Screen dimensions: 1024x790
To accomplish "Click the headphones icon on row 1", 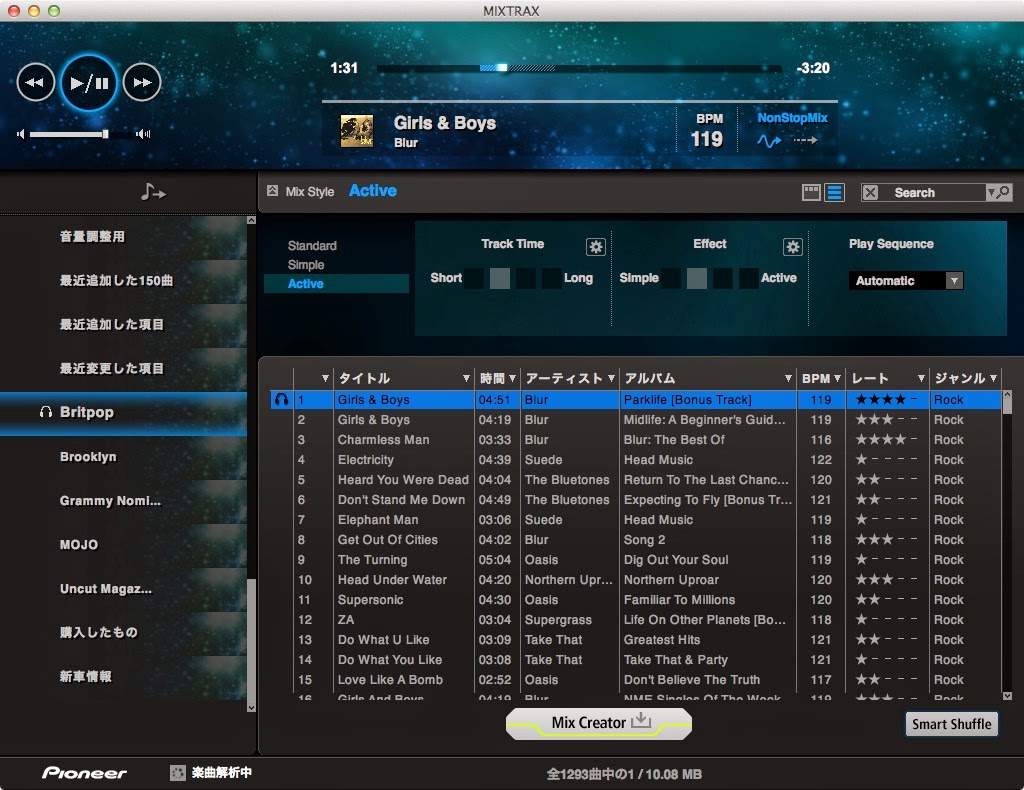I will coord(281,400).
